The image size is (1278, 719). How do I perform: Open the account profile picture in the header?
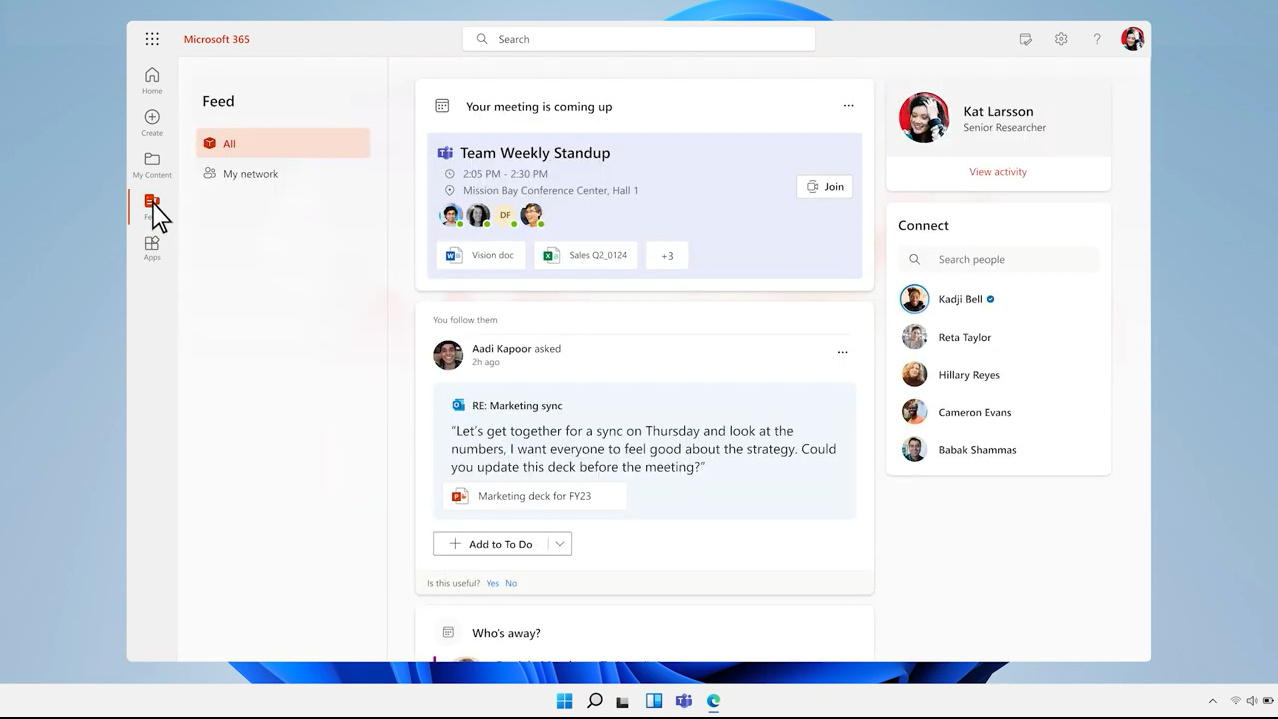1132,39
